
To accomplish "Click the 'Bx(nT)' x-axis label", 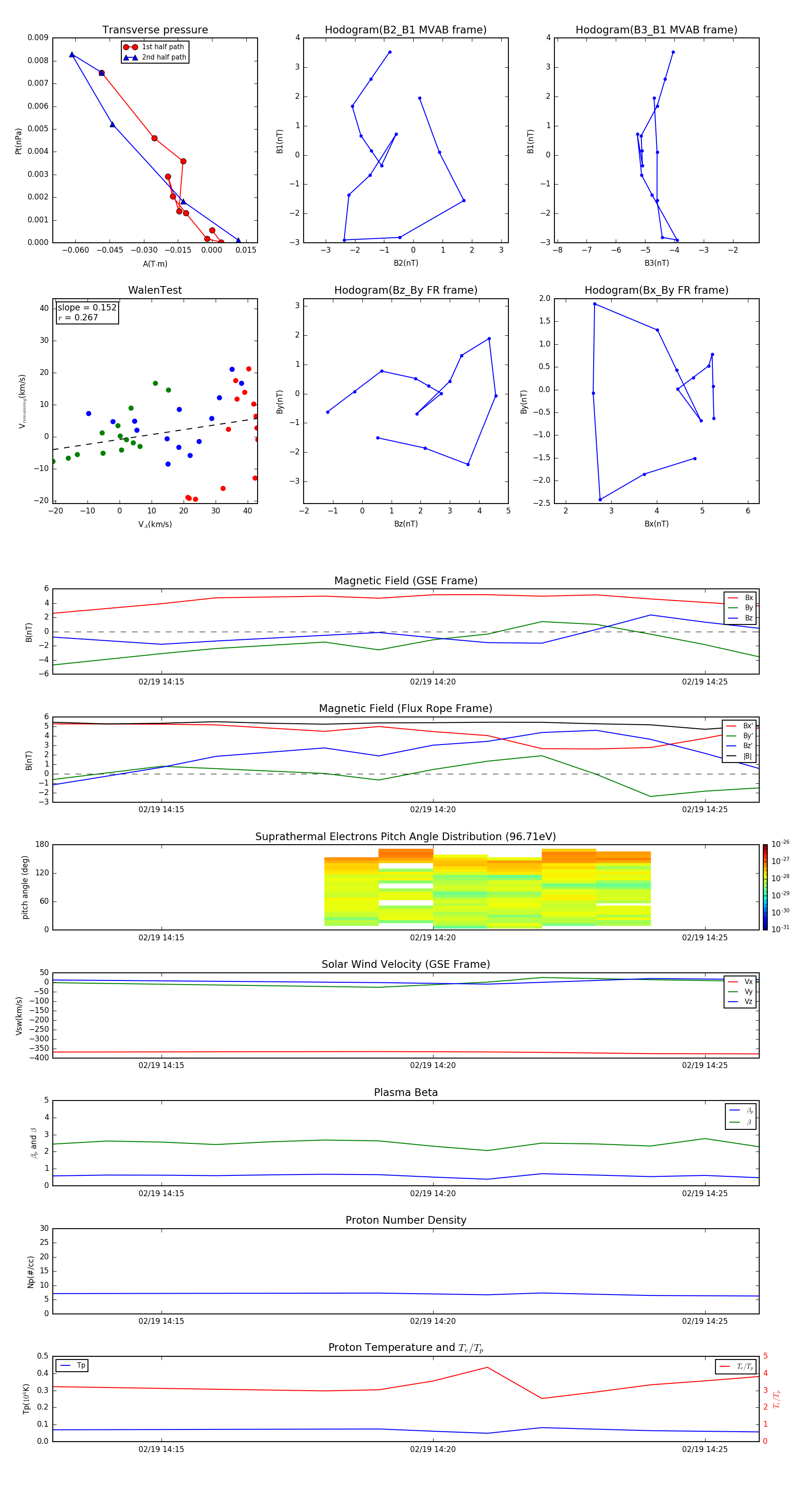I will (656, 524).
